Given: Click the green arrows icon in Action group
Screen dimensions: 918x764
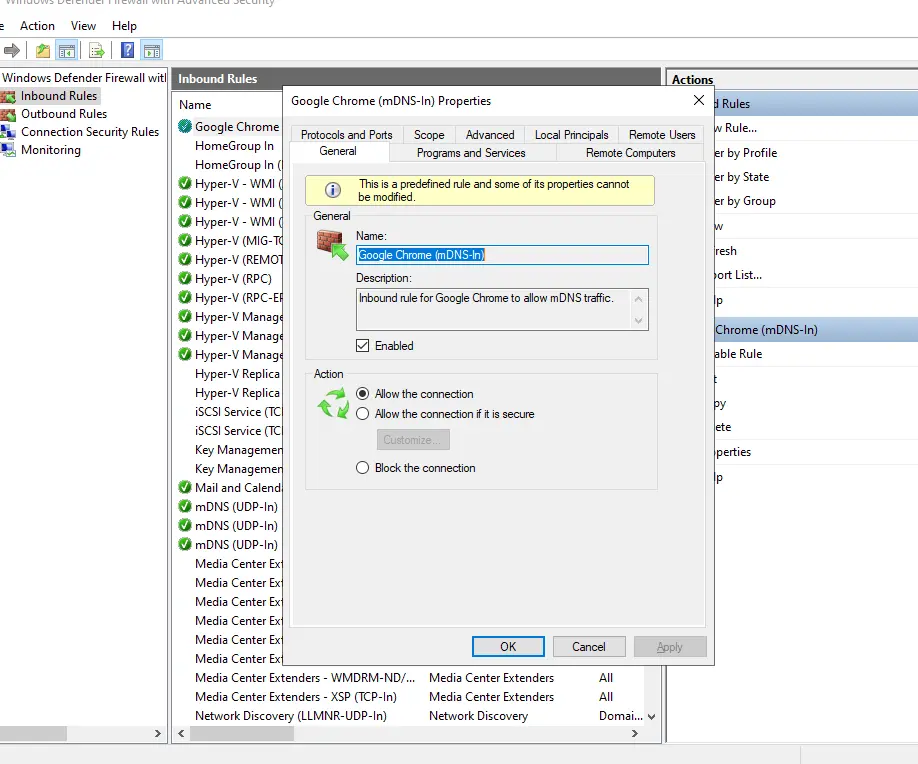Looking at the screenshot, I should [333, 403].
